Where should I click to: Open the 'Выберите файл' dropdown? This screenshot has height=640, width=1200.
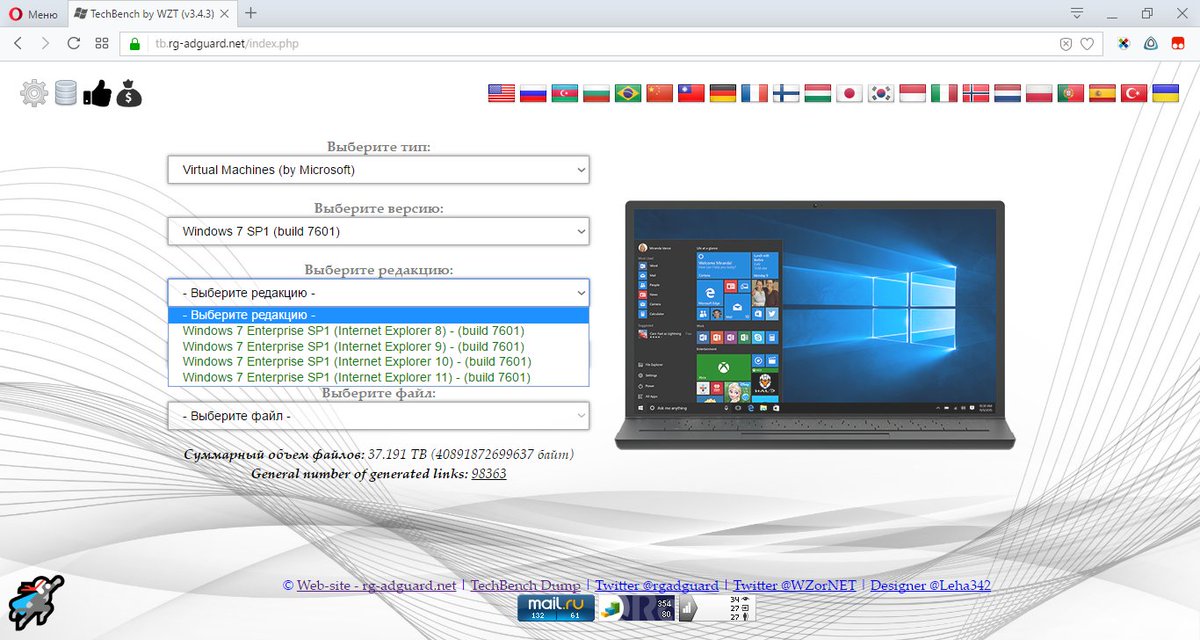(379, 415)
